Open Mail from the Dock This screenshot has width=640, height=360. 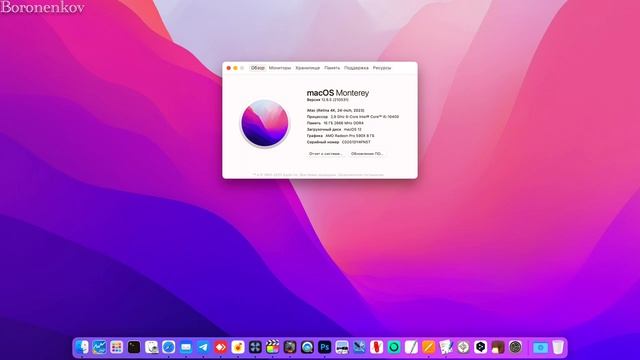pyautogui.click(x=186, y=347)
